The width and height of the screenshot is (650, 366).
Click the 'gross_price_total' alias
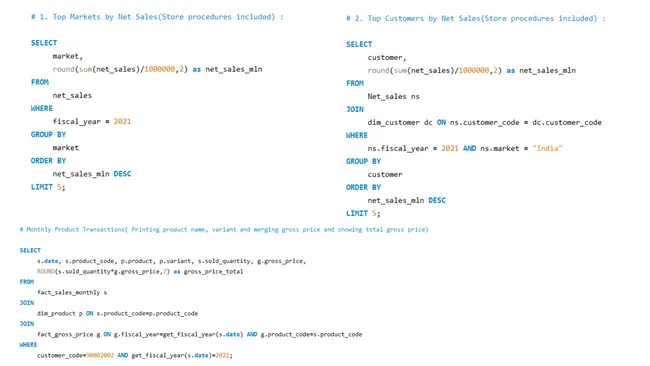click(213, 271)
